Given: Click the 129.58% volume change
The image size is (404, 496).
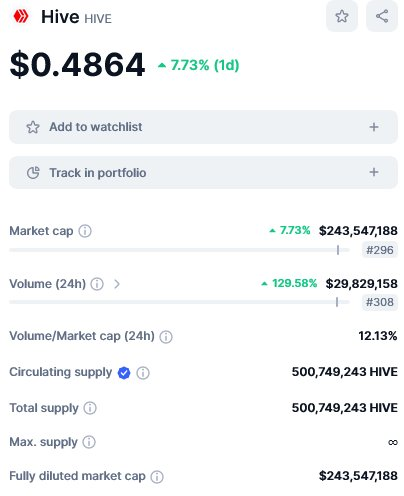Looking at the screenshot, I should (x=289, y=283).
